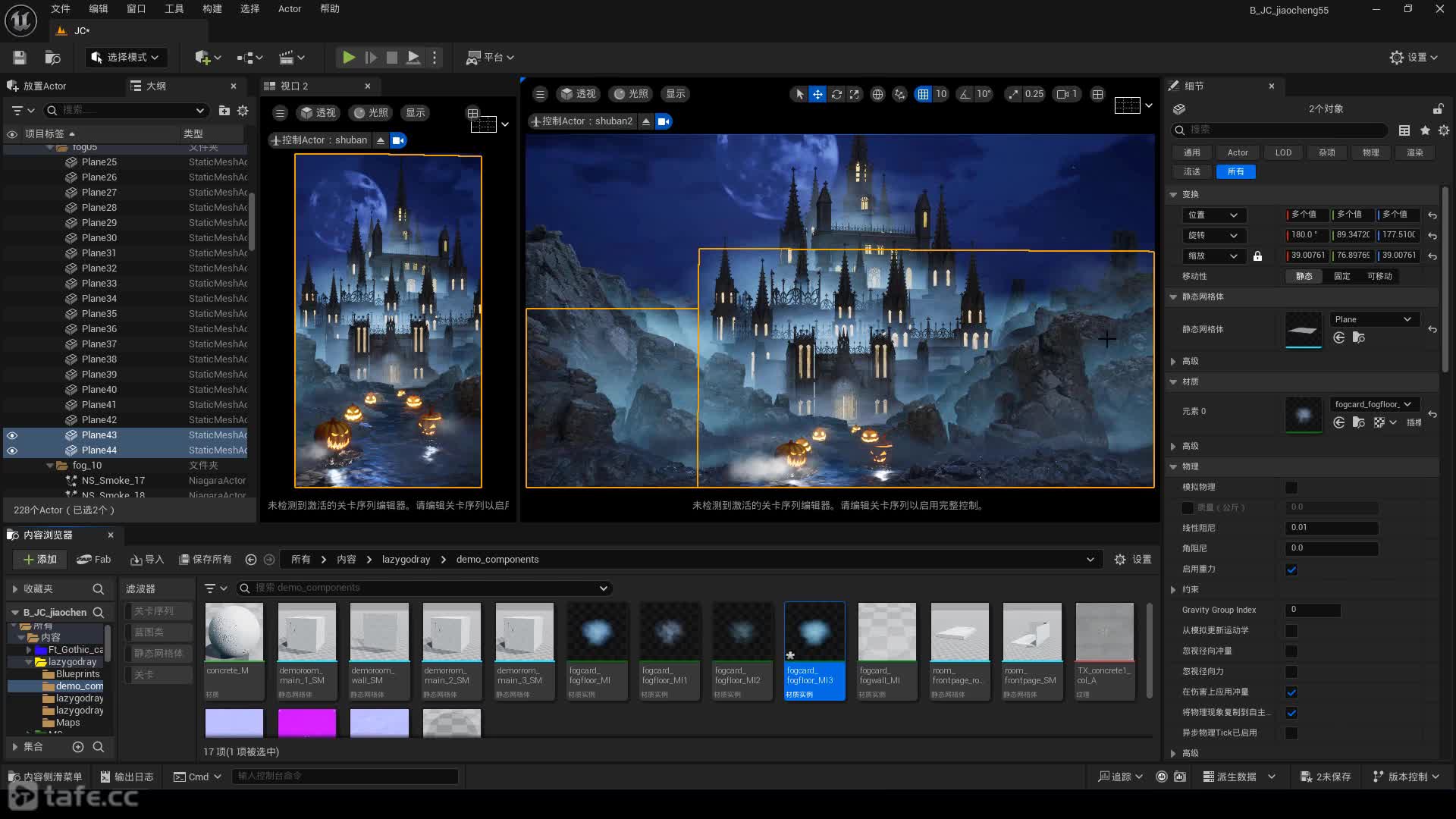Viewport: 1456px width, 819px height.
Task: Uncheck the 在伤害上应用冲量 checkbox
Action: (x=1291, y=692)
